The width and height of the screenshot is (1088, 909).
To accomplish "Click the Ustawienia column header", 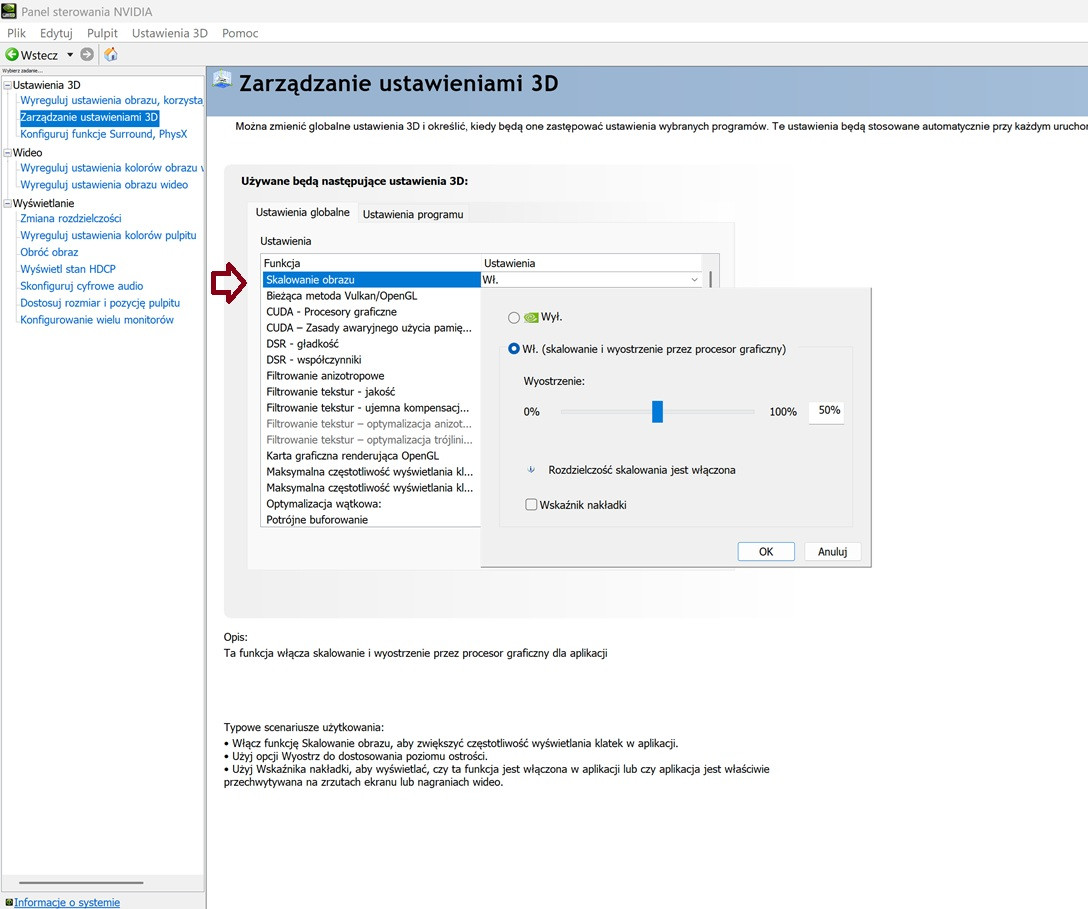I will [591, 263].
